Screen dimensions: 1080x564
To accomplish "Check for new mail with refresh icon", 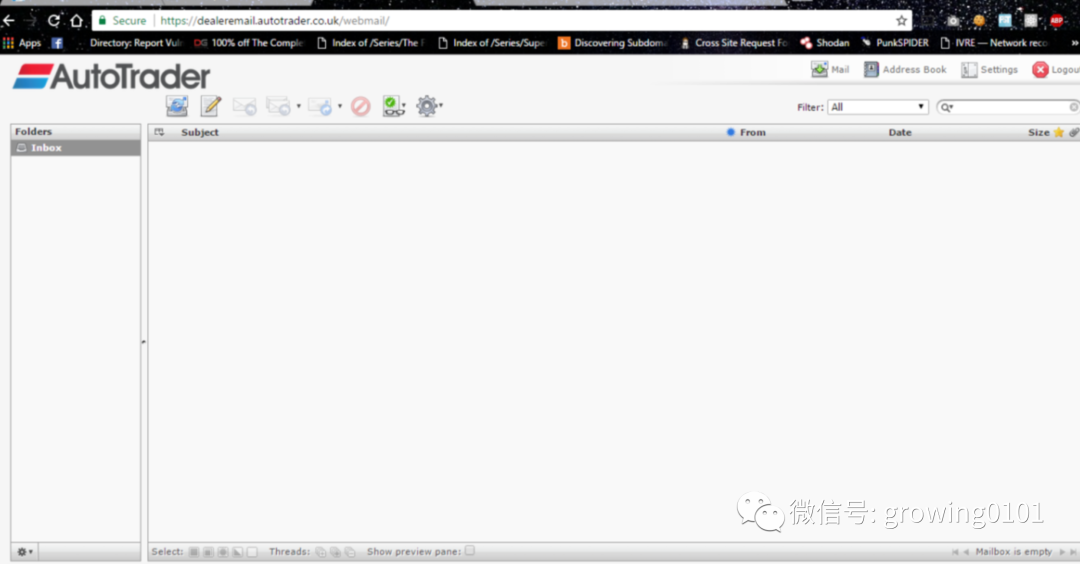I will click(177, 106).
